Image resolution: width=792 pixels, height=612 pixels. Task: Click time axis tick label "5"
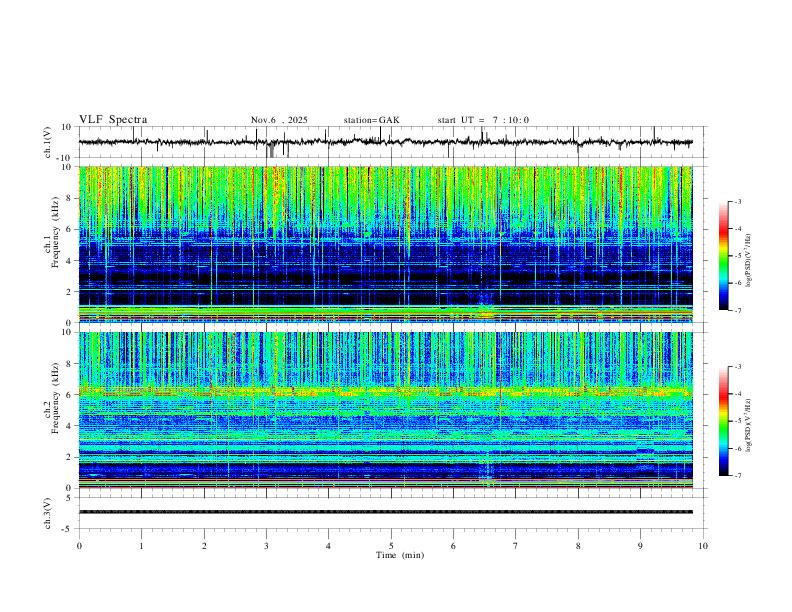(391, 546)
